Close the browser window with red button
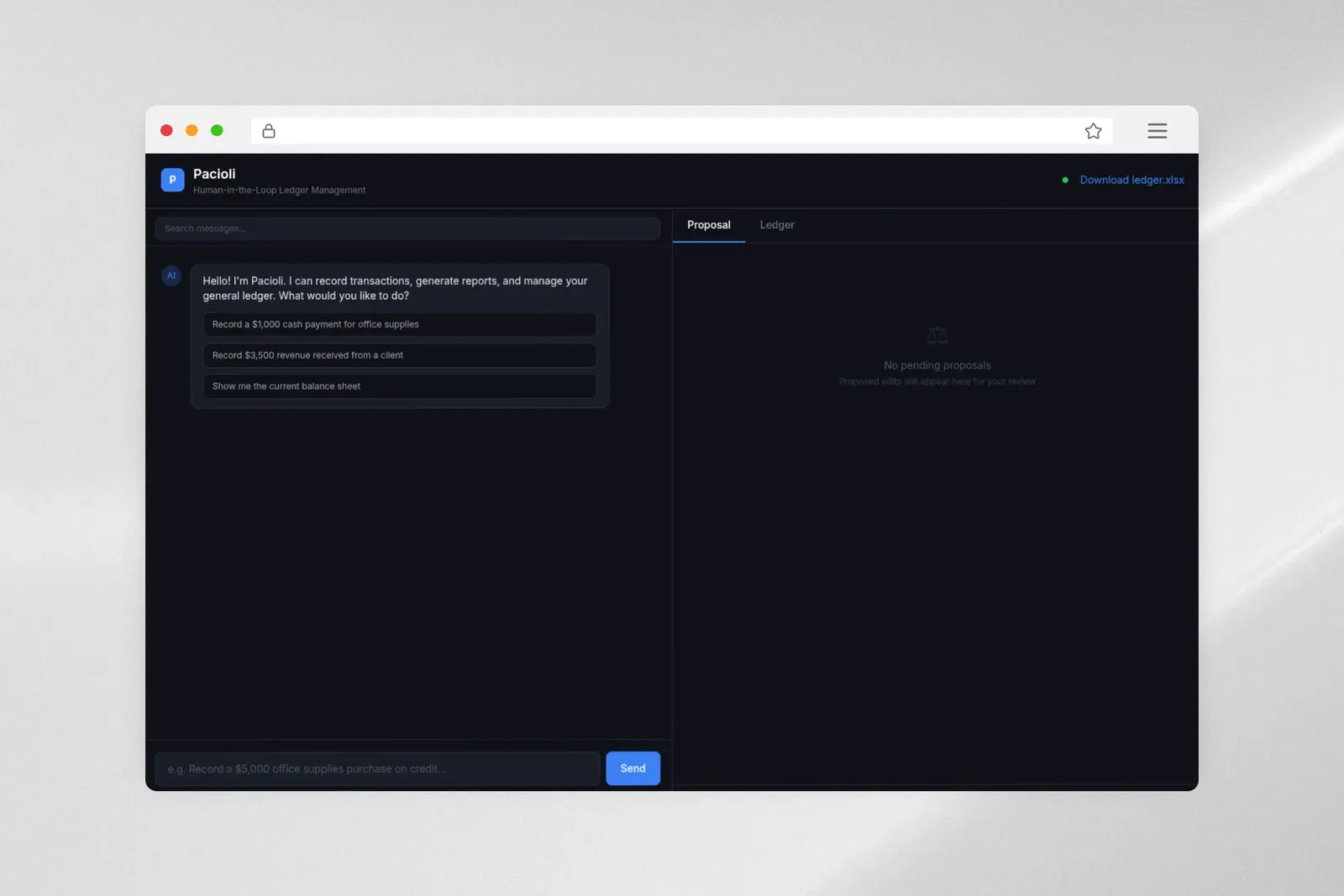Viewport: 1344px width, 896px height. pos(166,130)
